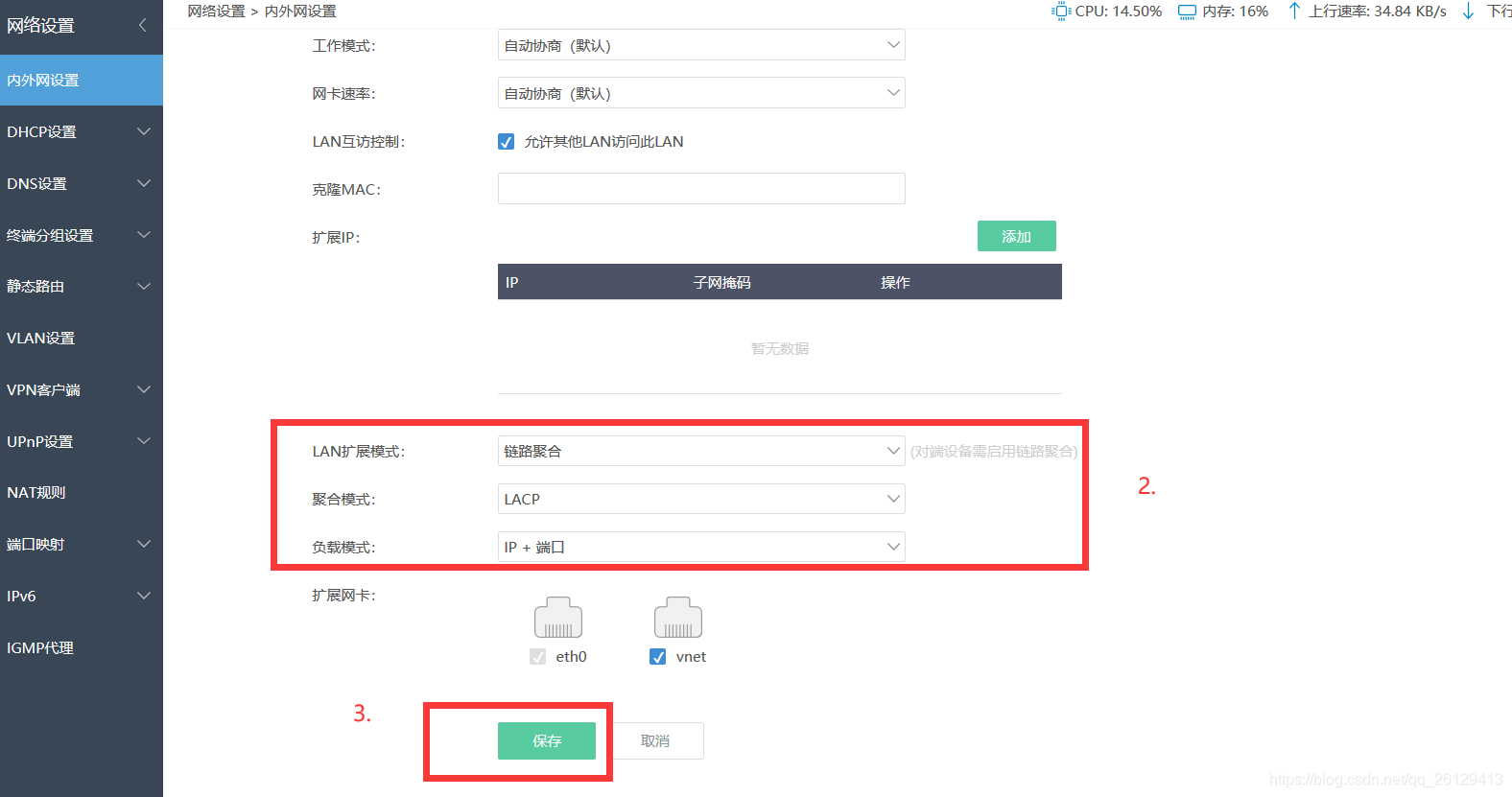Expand the VPN客户端 menu

(82, 389)
